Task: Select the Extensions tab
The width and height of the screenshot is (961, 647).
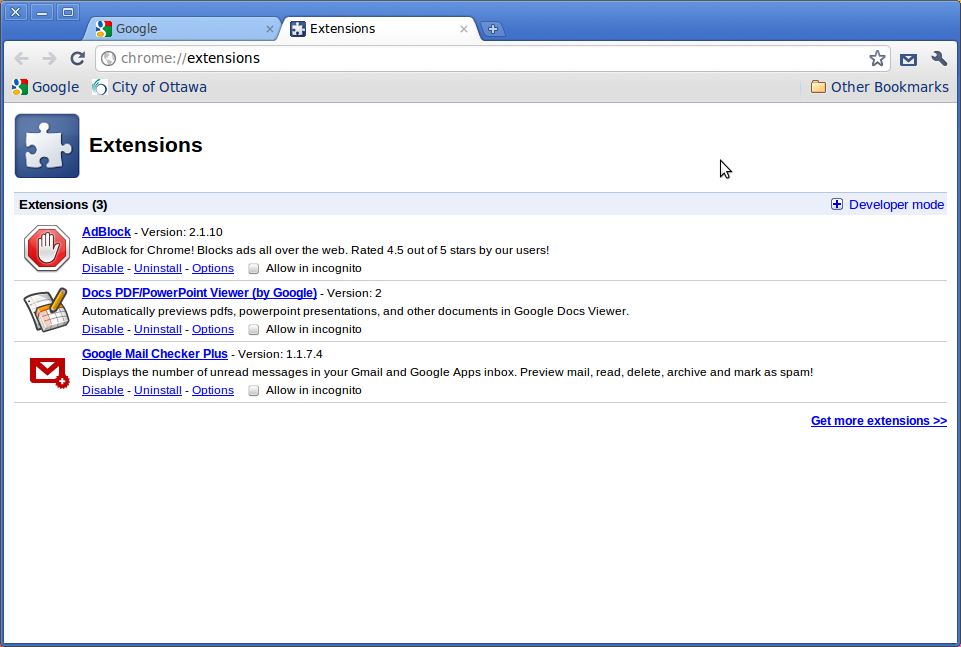Action: click(380, 29)
